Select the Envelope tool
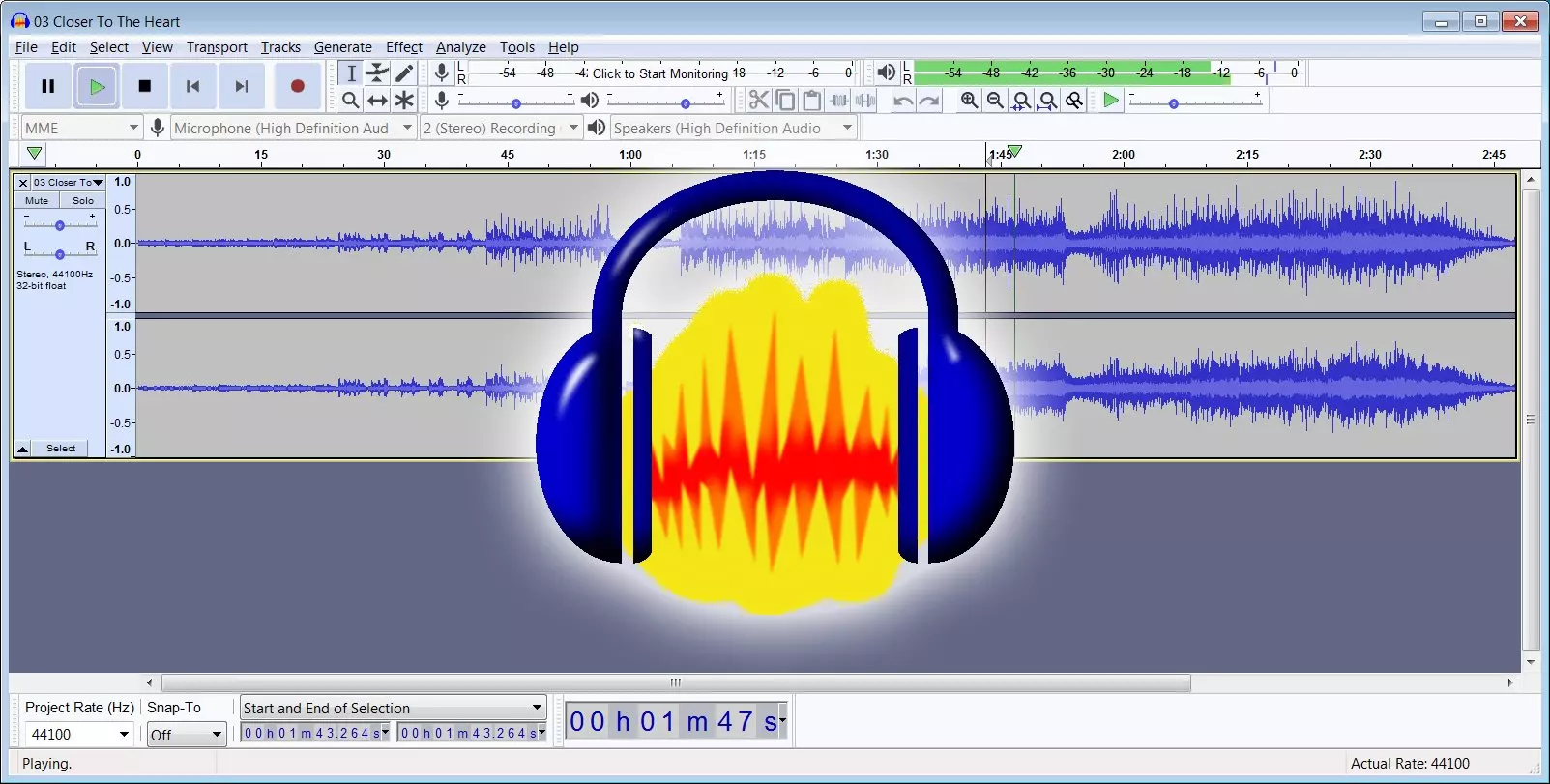Viewport: 1550px width, 784px height. pos(377,73)
